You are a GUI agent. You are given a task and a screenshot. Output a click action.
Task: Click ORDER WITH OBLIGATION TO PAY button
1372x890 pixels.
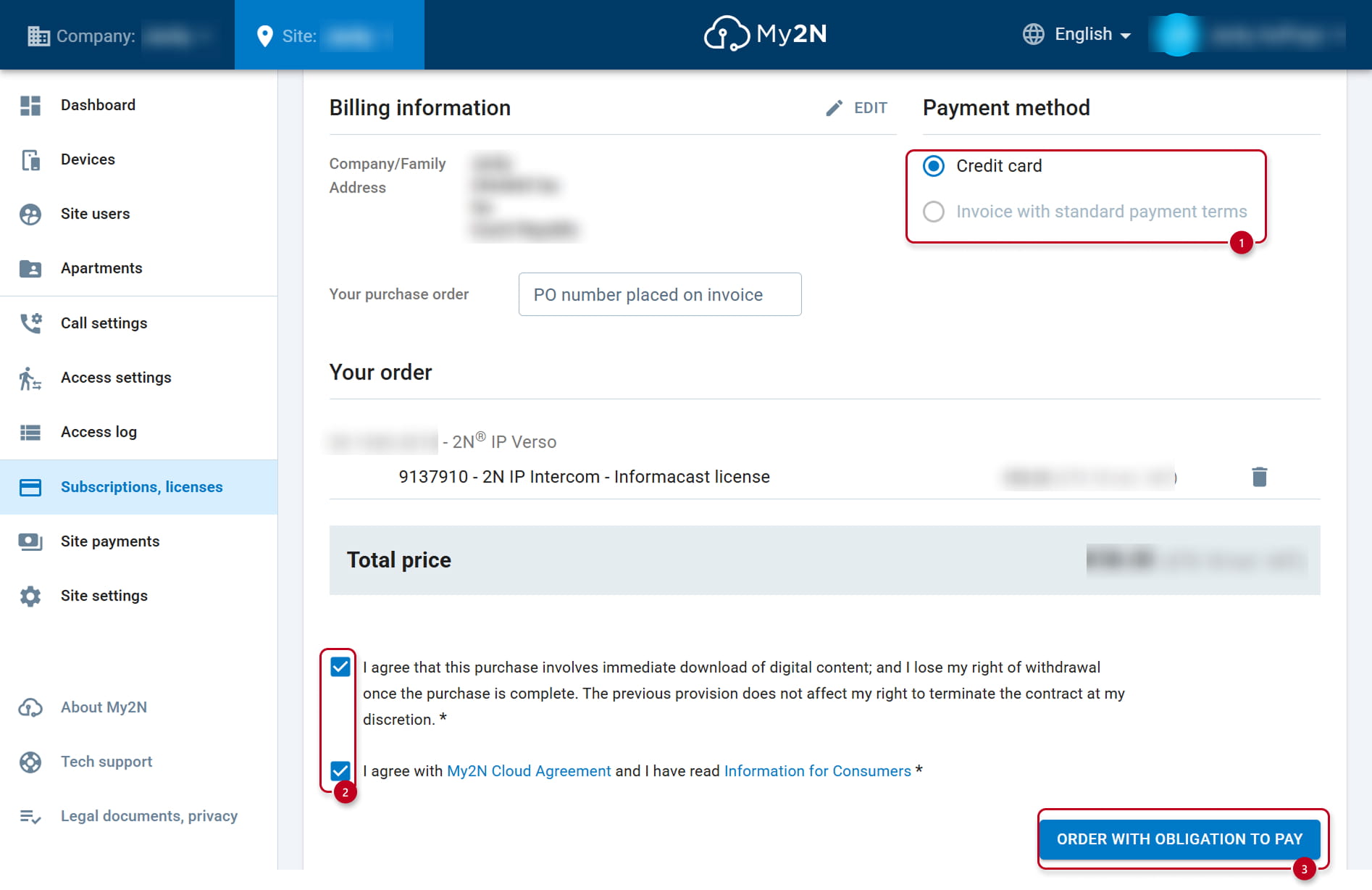click(x=1179, y=839)
